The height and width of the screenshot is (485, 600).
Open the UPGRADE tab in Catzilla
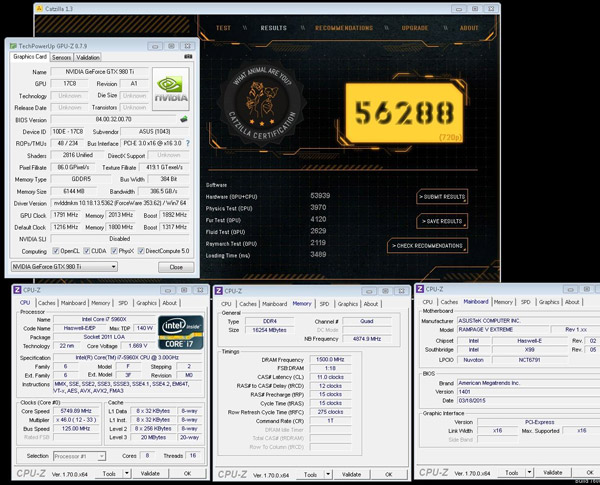pyautogui.click(x=415, y=28)
